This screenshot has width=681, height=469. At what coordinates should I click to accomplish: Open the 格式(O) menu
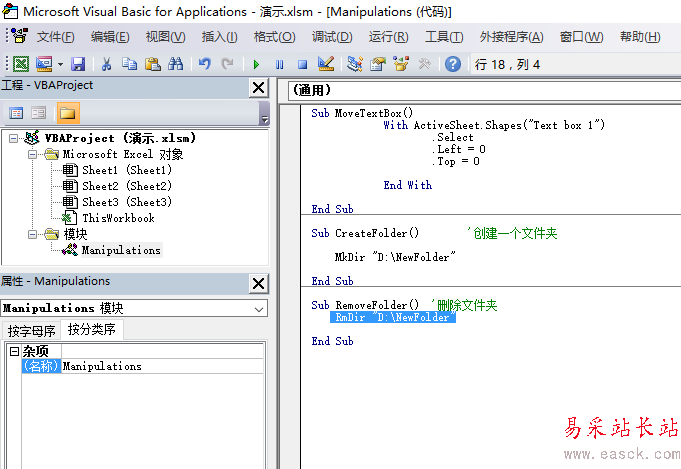click(x=274, y=37)
